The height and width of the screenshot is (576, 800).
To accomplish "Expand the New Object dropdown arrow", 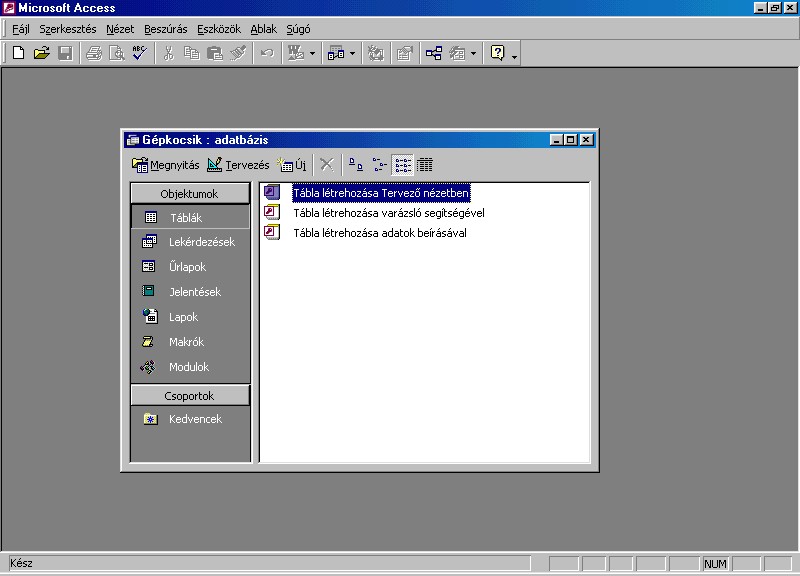I will click(474, 54).
